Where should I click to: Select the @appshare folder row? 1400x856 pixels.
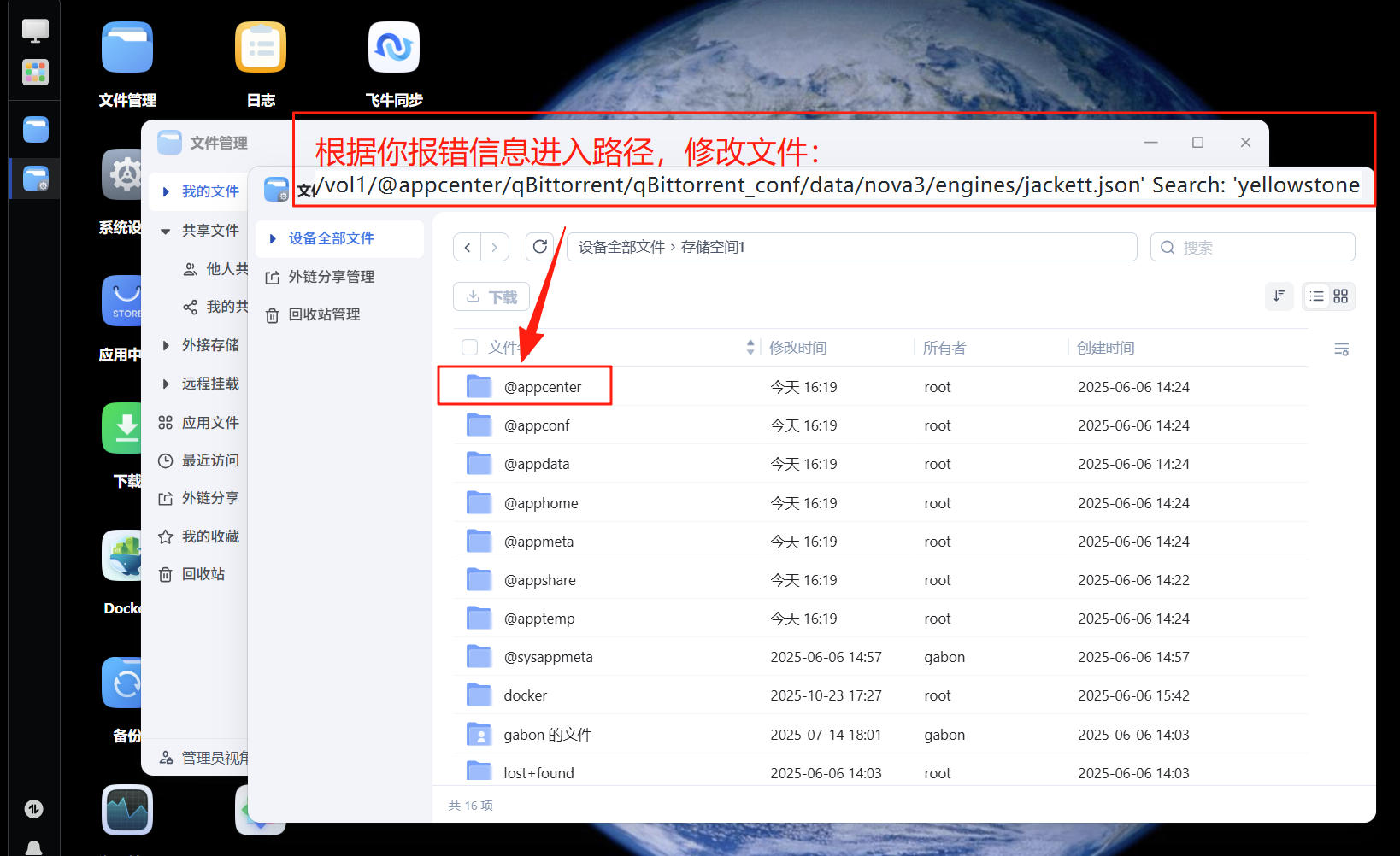(881, 580)
